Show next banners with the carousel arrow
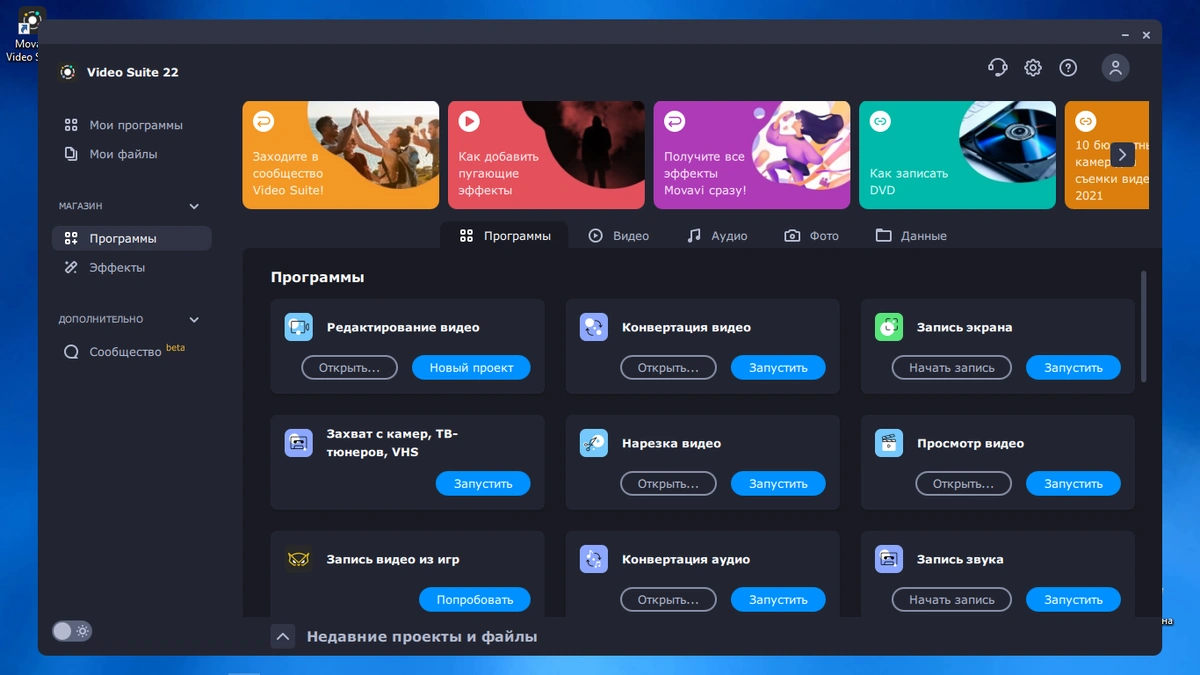Viewport: 1200px width, 675px height. click(1123, 155)
